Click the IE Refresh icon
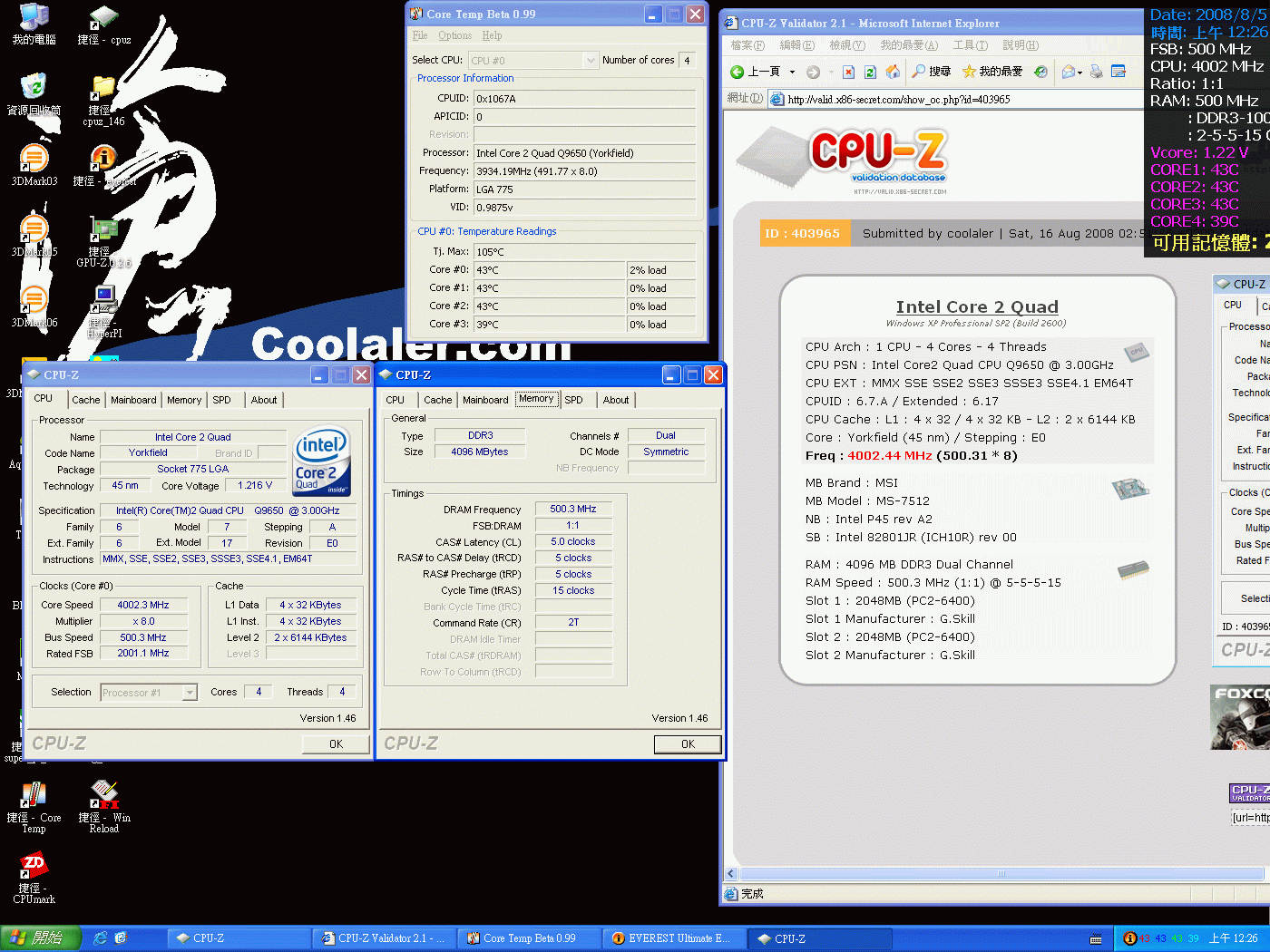 point(870,72)
